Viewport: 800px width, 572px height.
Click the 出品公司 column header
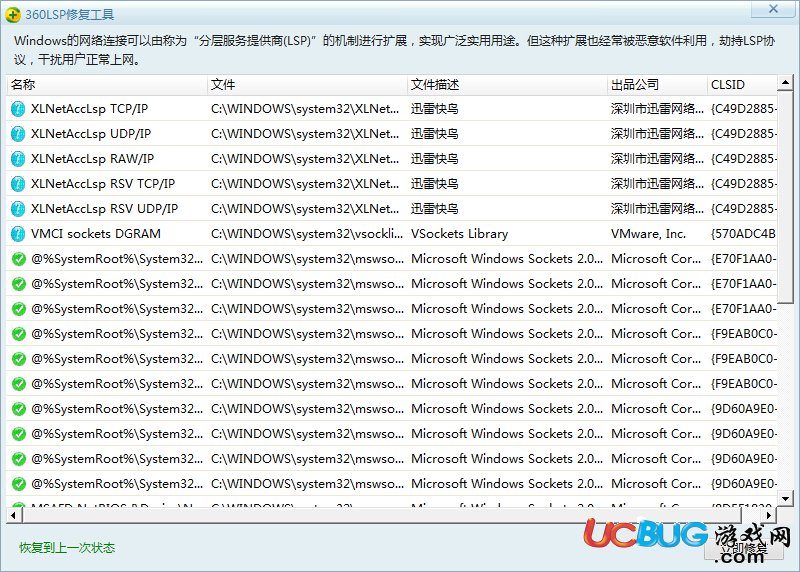click(x=657, y=85)
